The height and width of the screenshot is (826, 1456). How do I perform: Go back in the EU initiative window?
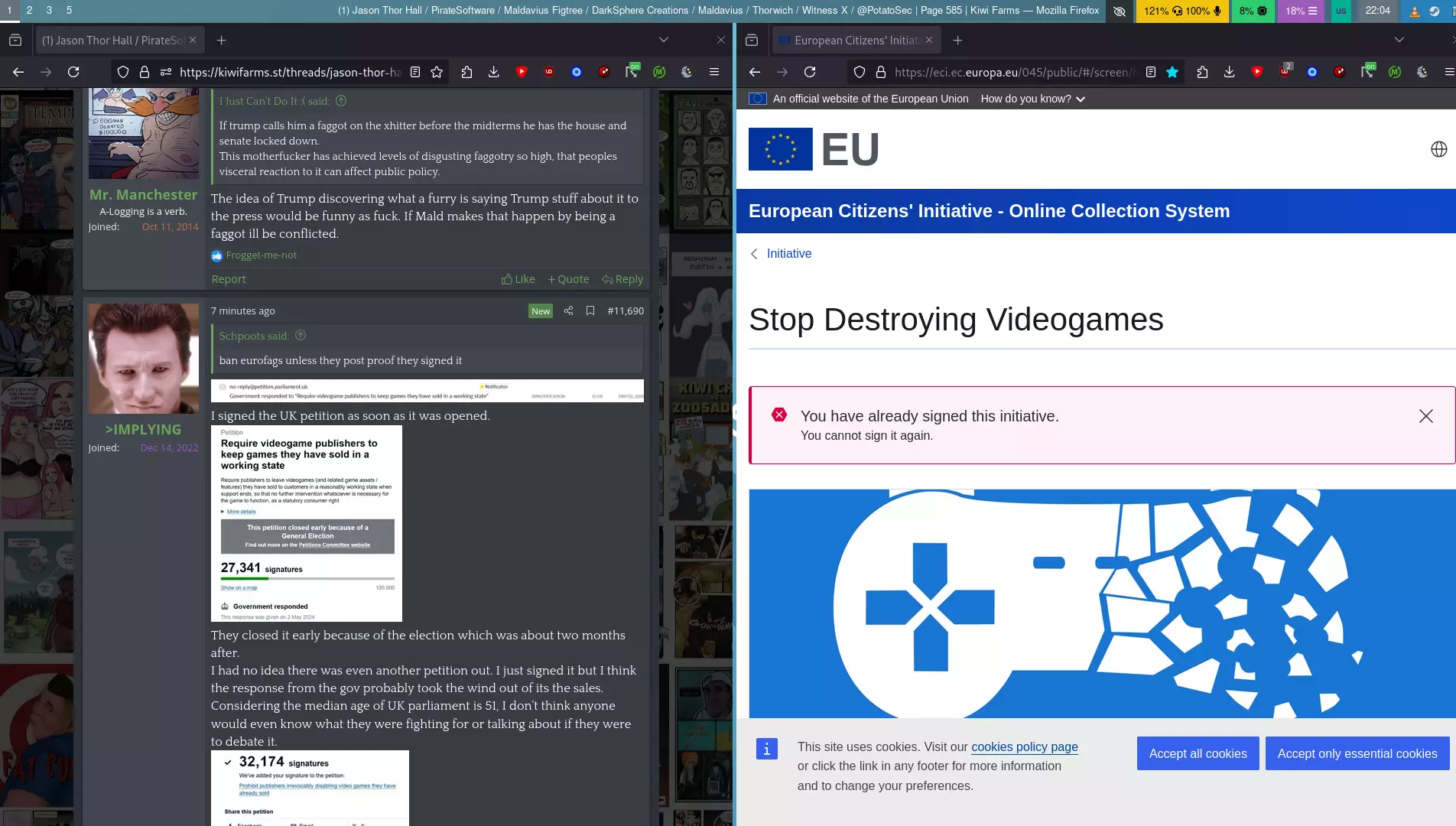pos(755,72)
